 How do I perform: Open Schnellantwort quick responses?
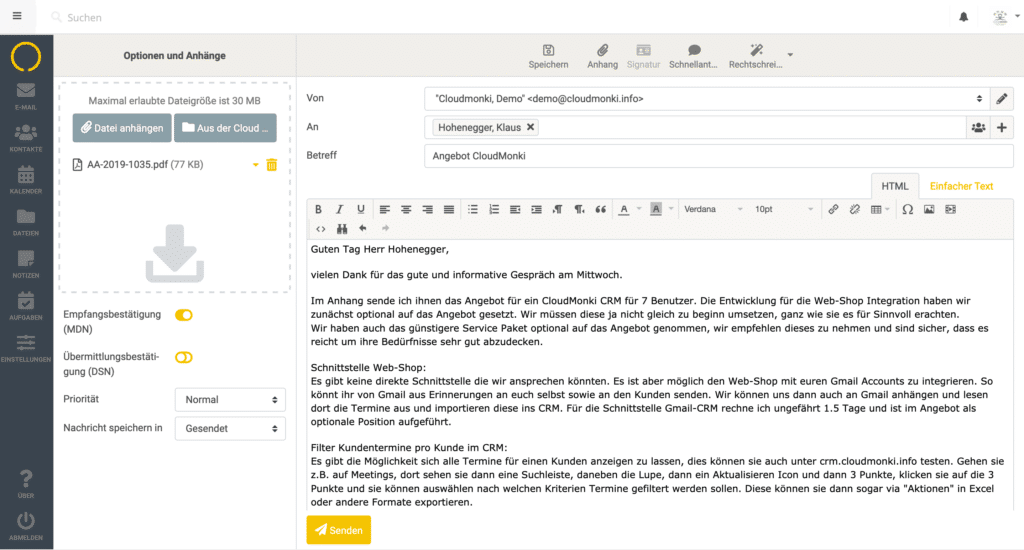point(693,56)
